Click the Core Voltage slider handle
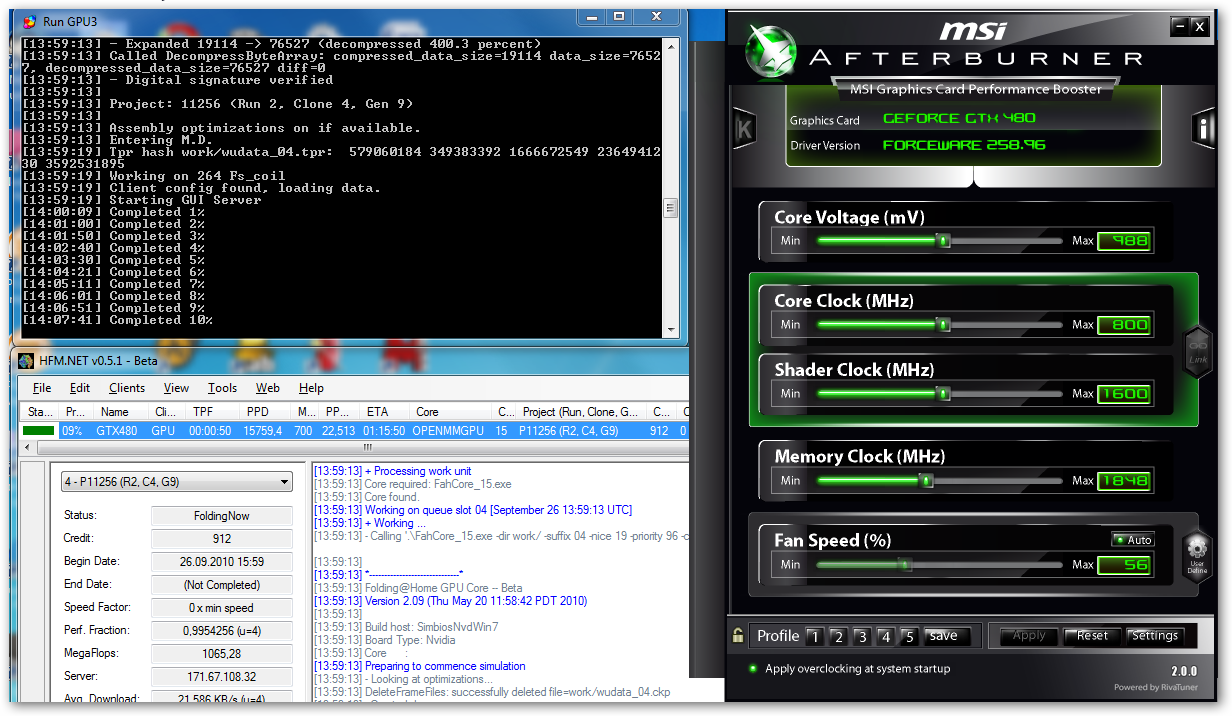Screen dimensions: 1232x716 [x=942, y=241]
